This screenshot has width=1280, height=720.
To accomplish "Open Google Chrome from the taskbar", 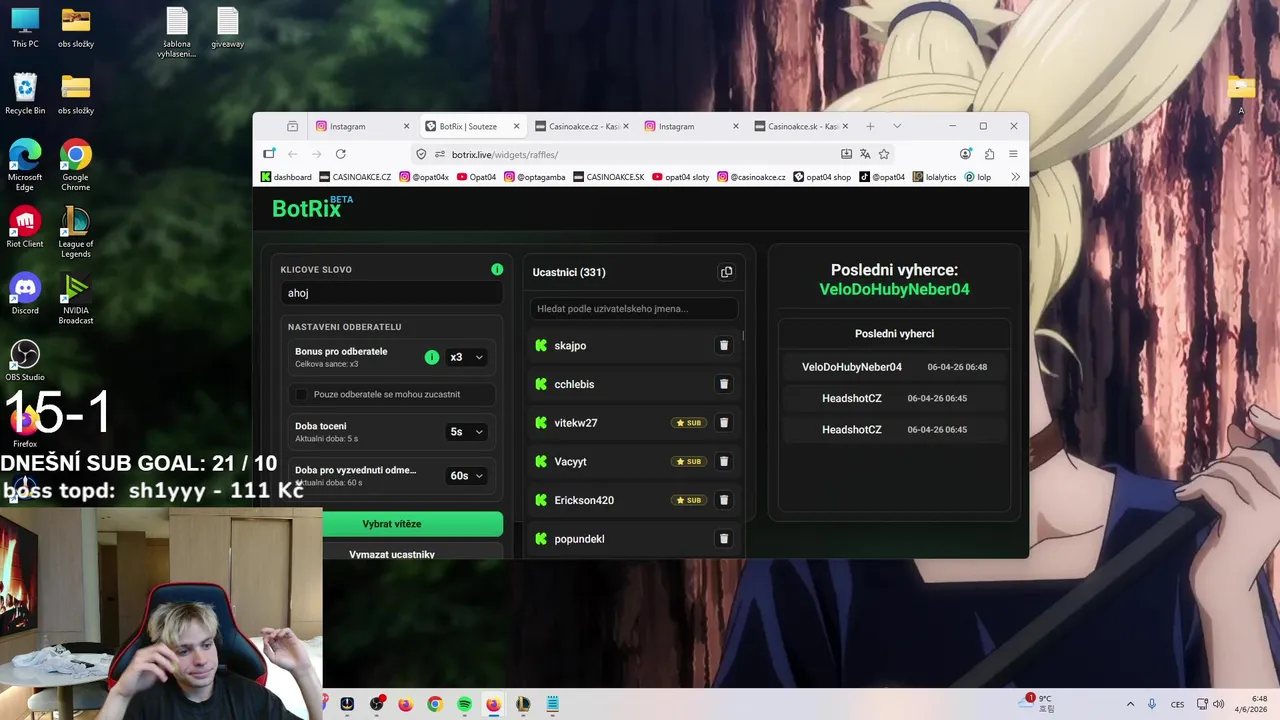I will [435, 704].
